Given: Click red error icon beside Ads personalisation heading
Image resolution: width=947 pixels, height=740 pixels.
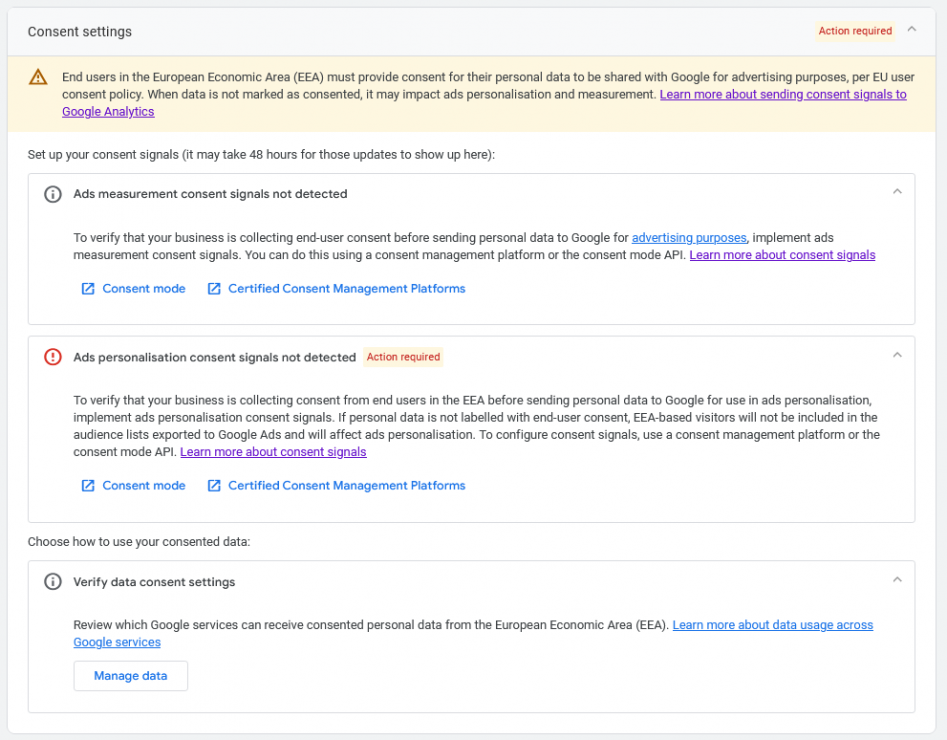Looking at the screenshot, I should point(53,357).
